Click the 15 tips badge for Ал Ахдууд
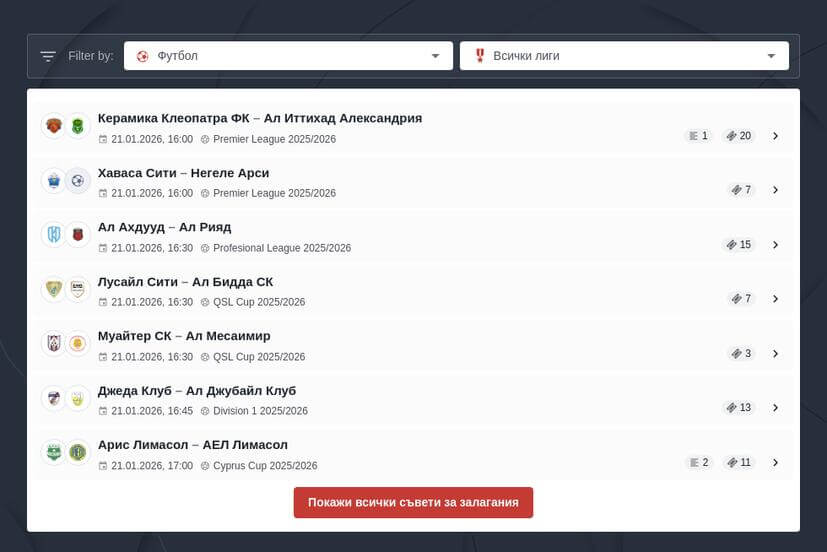The width and height of the screenshot is (827, 552). (x=739, y=244)
